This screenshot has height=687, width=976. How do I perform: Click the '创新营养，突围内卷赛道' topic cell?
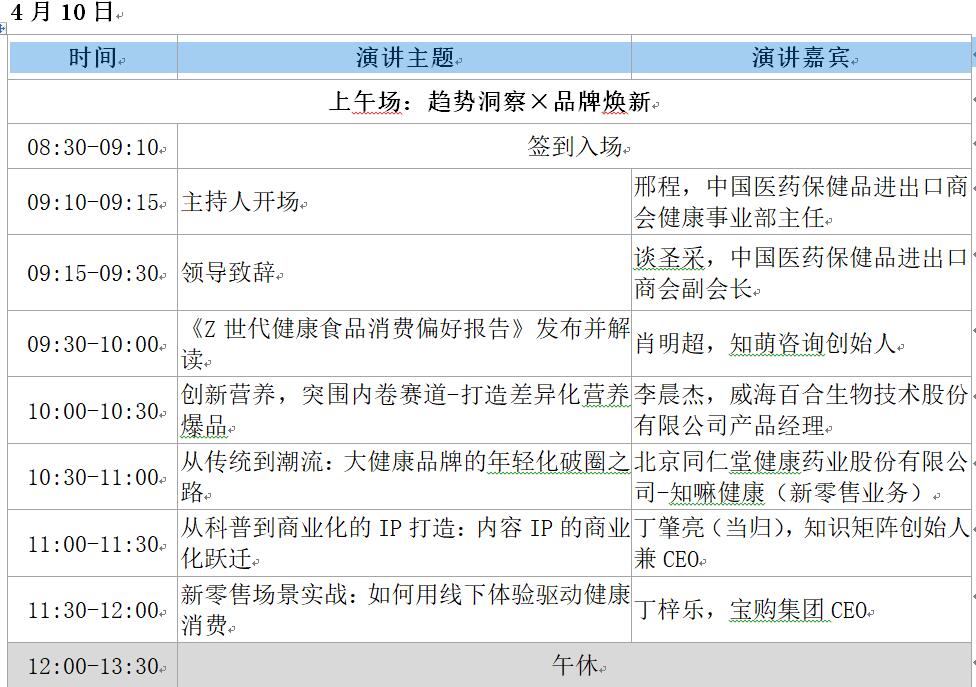point(405,410)
